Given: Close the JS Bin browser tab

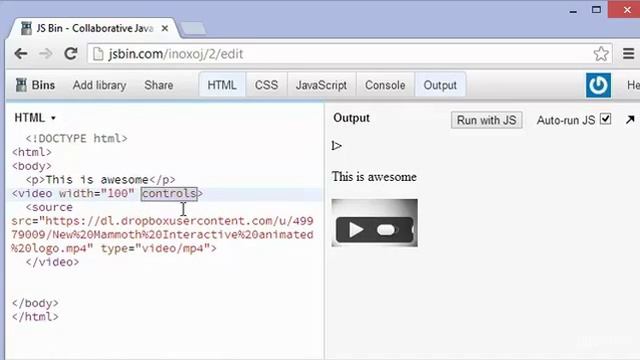Looking at the screenshot, I should (164, 29).
